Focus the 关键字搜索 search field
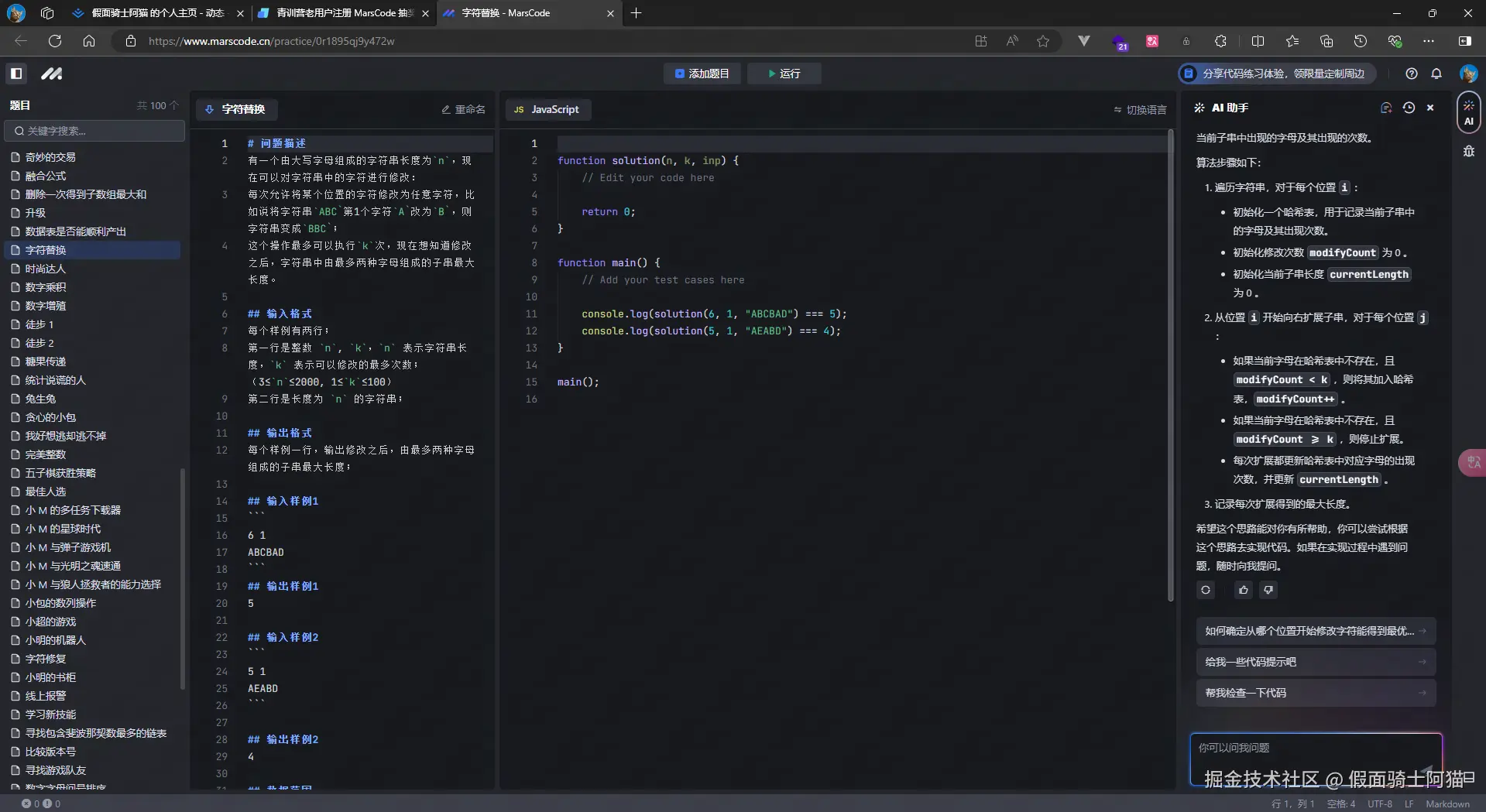Viewport: 1486px width, 812px height. (x=95, y=131)
